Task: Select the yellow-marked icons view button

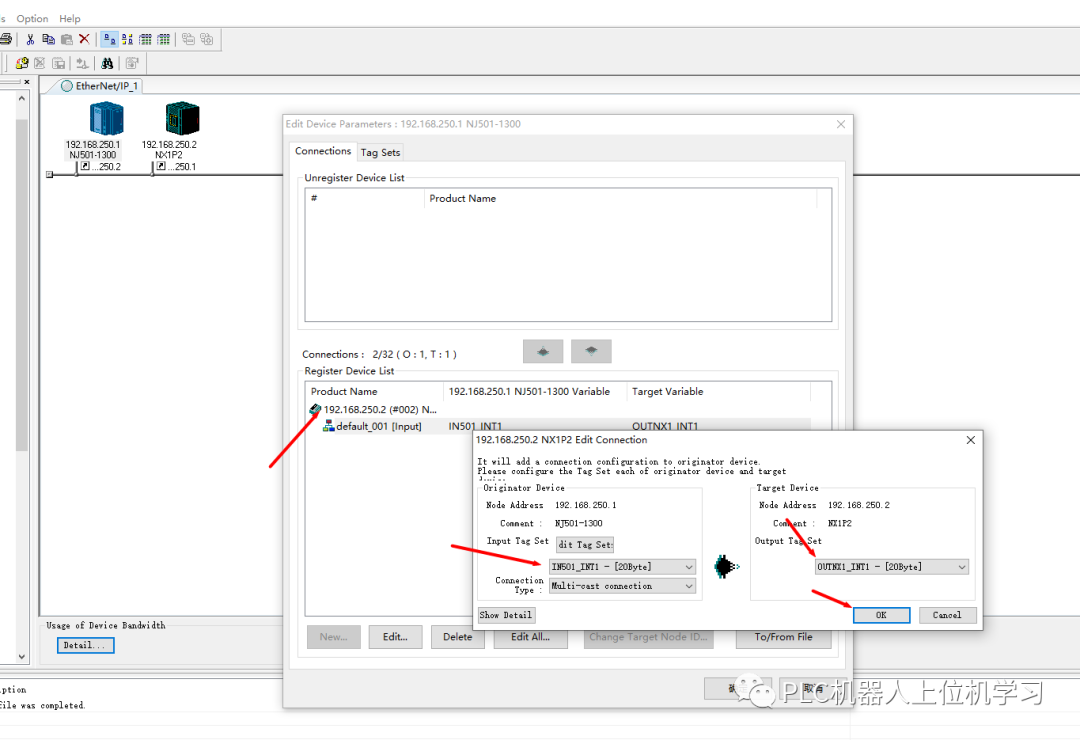Action: pos(127,39)
